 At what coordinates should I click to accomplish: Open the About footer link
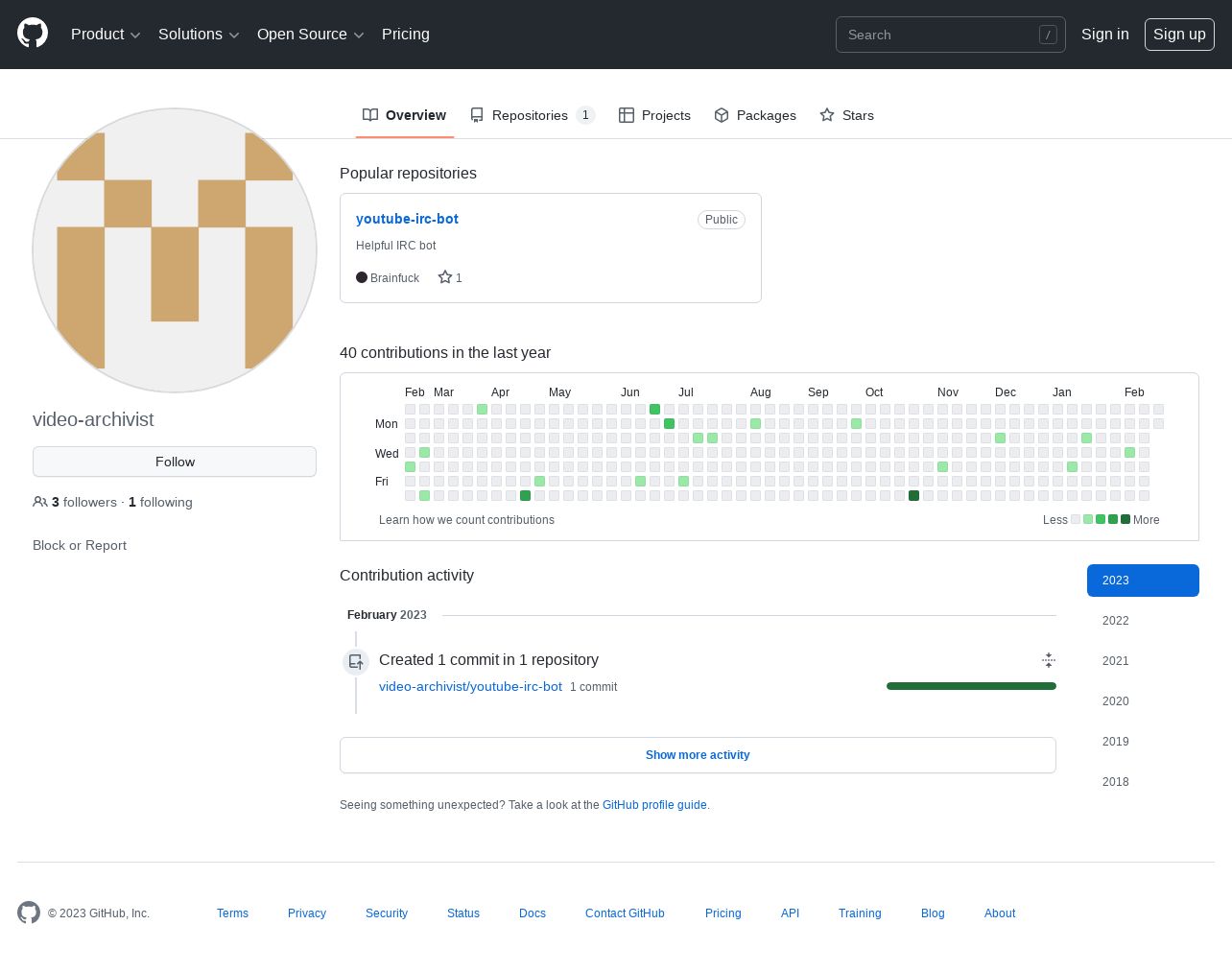click(x=1000, y=913)
